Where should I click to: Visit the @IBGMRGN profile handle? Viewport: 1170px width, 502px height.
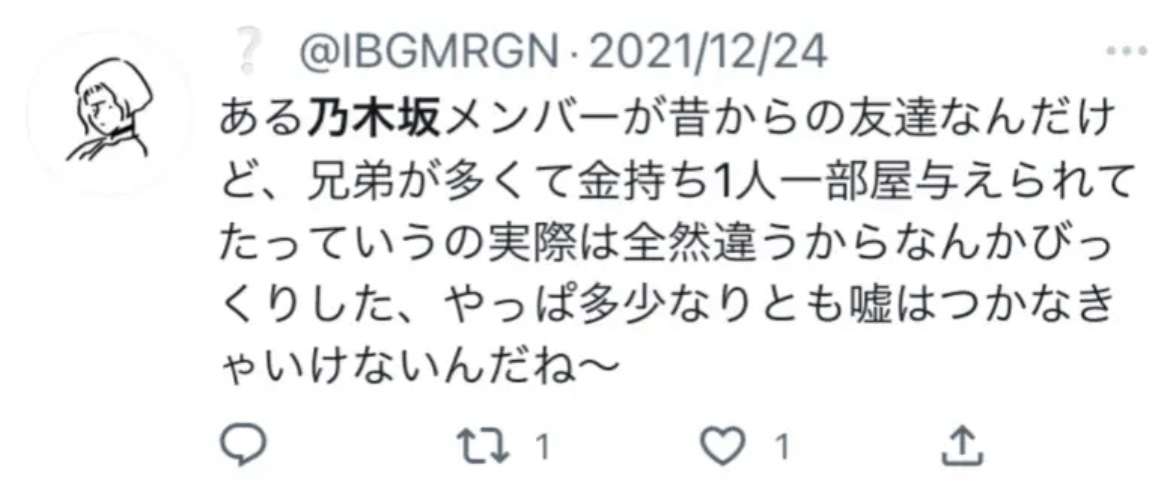tap(430, 53)
